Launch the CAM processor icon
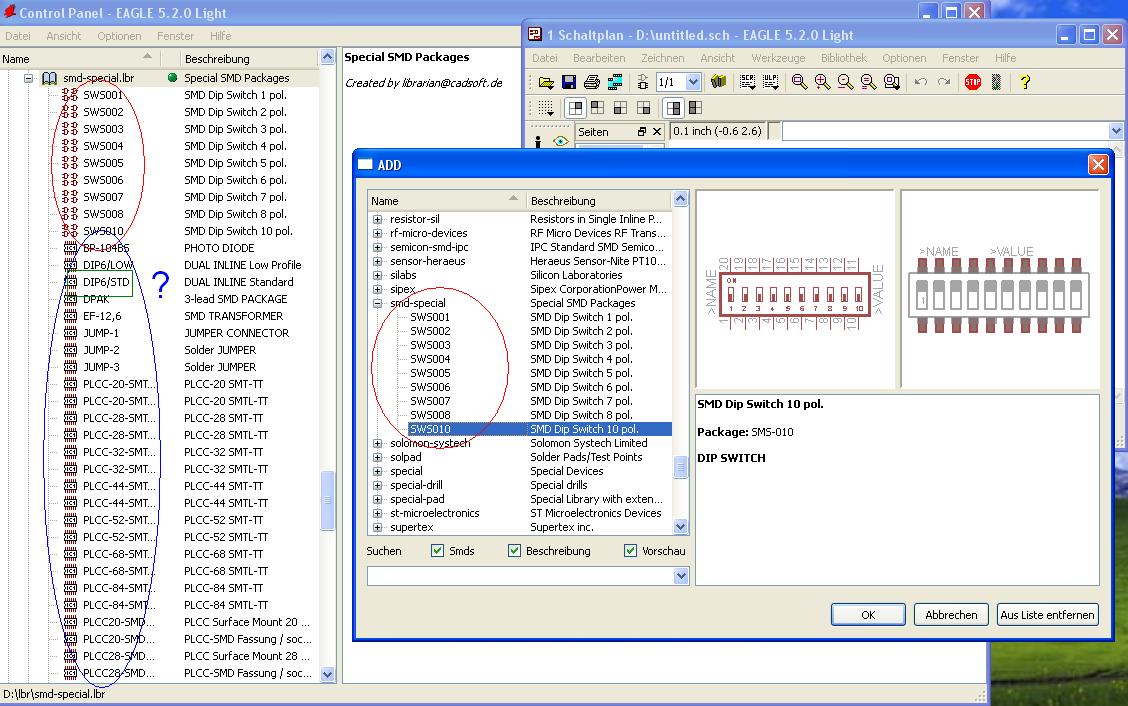This screenshot has height=706, width=1128. (615, 82)
